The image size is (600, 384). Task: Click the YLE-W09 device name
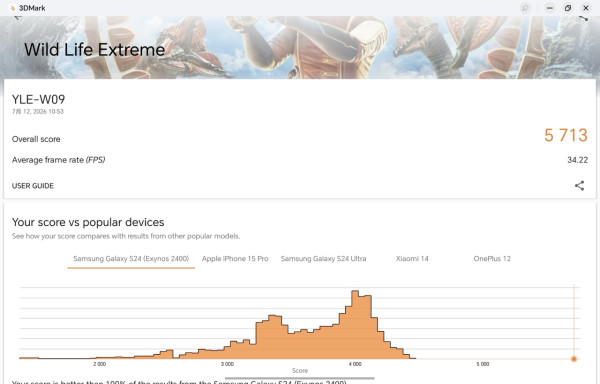38,99
